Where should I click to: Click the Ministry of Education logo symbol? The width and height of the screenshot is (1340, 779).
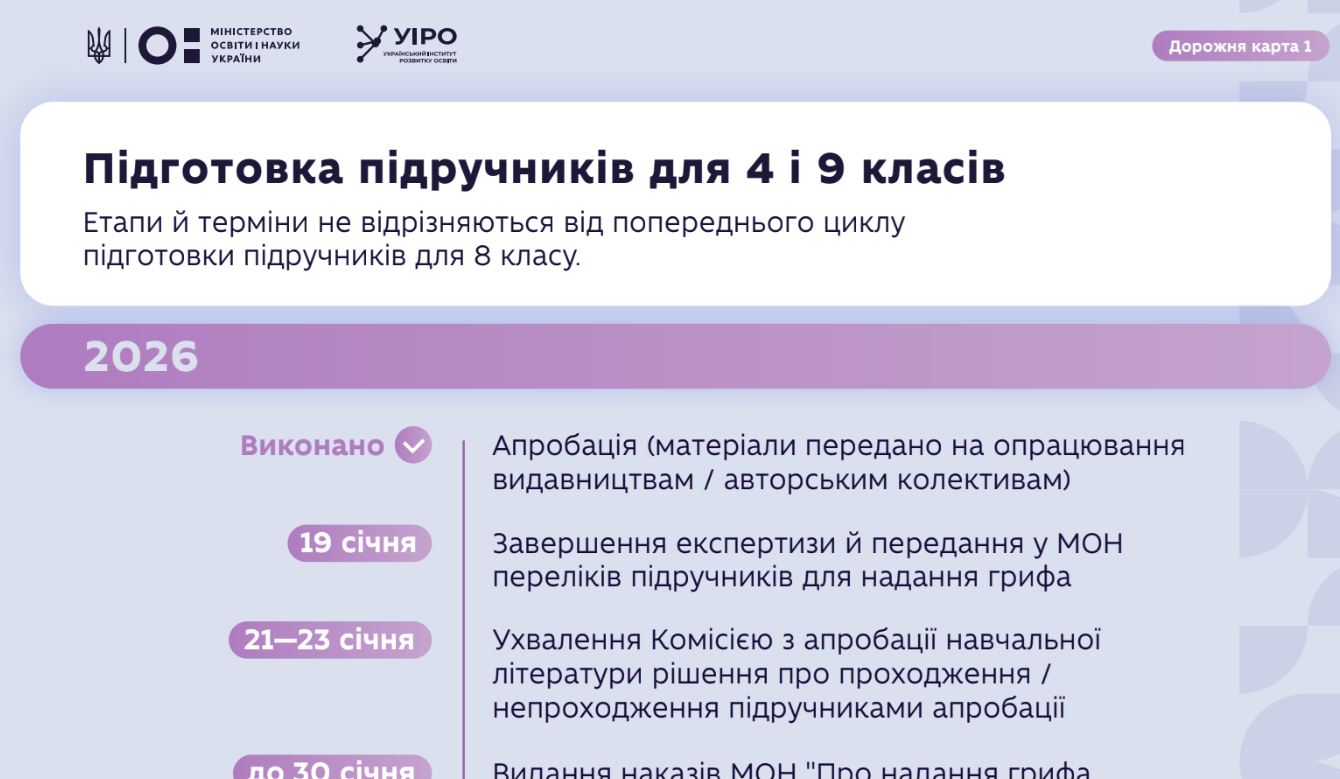tap(170, 46)
